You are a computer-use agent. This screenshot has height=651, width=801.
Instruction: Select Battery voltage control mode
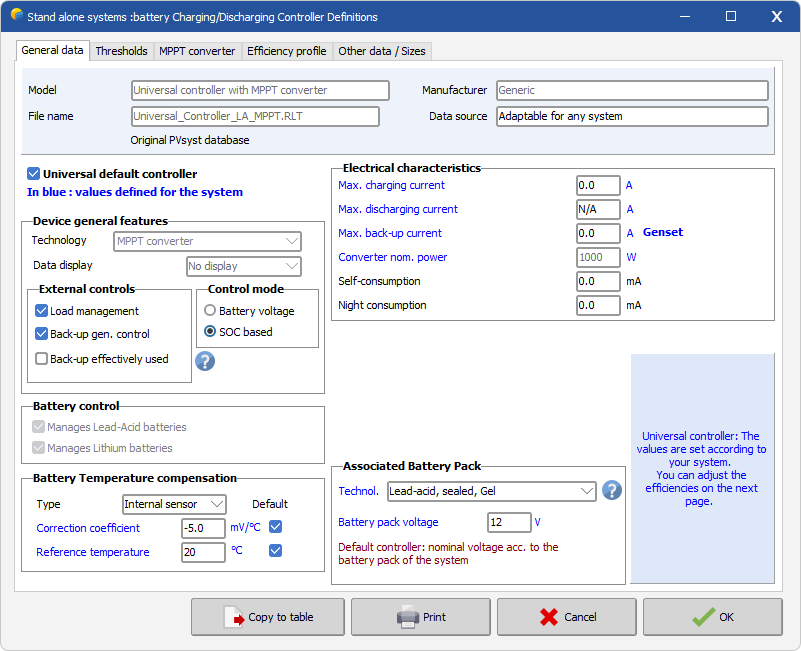210,311
